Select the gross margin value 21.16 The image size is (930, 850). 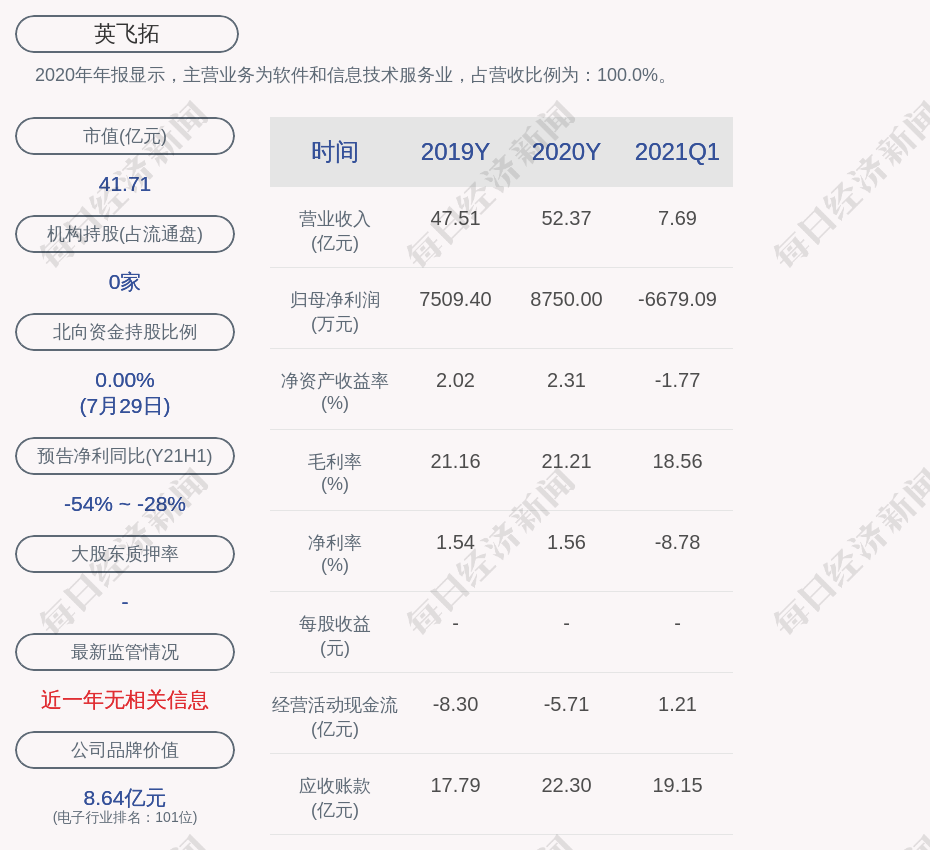455,461
